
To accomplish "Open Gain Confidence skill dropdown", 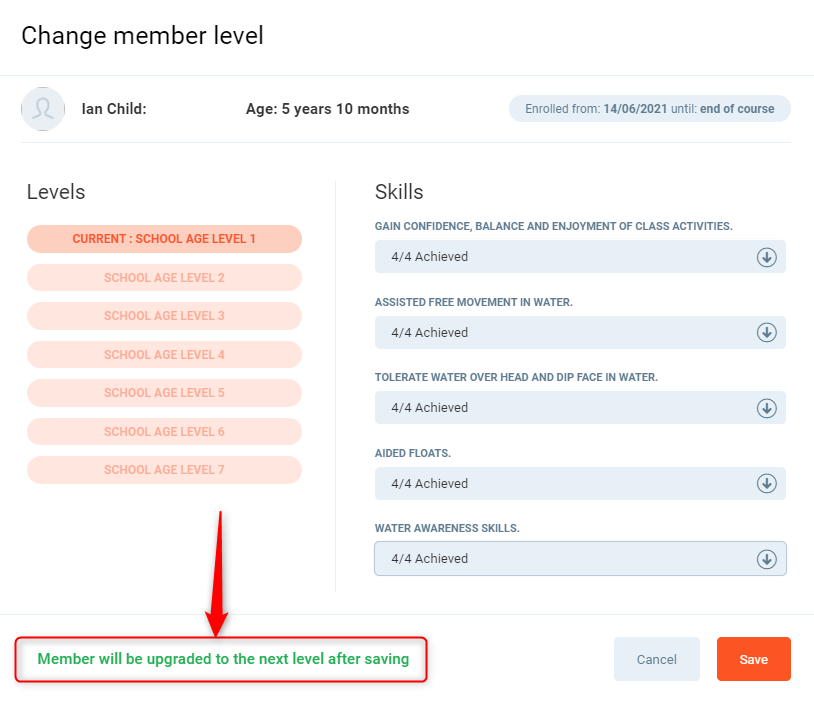I will click(x=565, y=257).
